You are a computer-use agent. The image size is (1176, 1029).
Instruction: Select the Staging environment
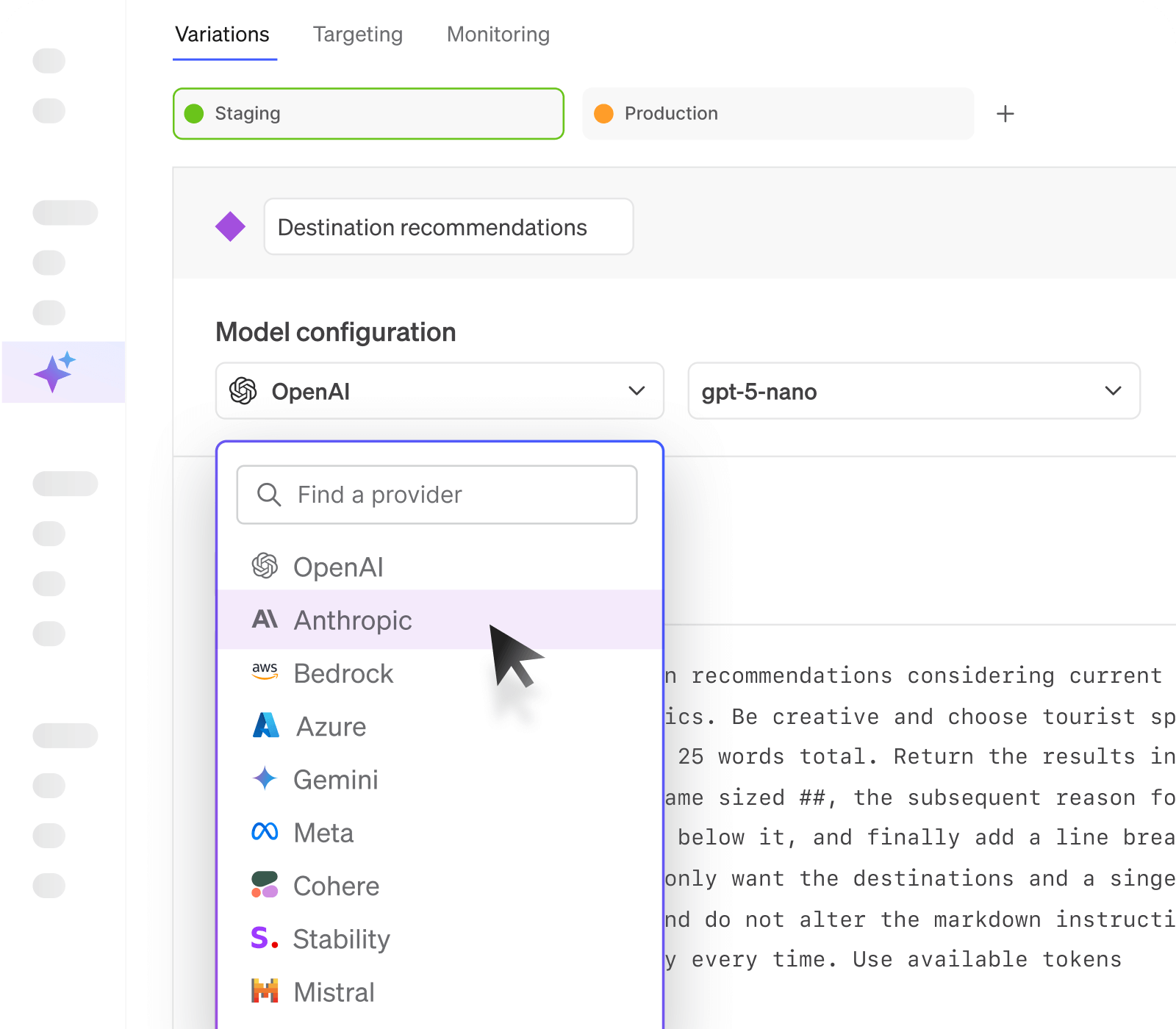[x=368, y=113]
